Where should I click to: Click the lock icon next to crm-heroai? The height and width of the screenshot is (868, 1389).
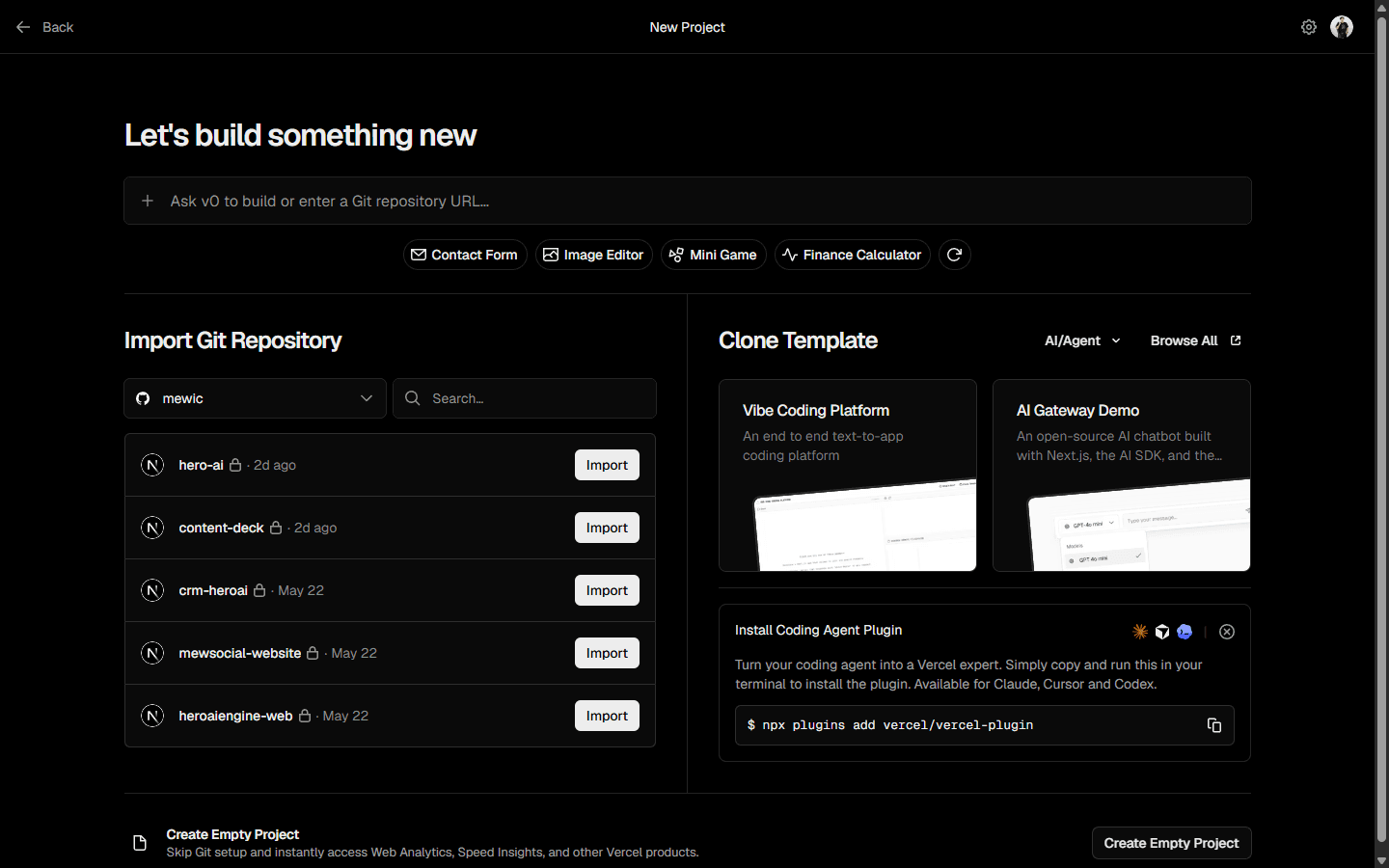tap(259, 590)
